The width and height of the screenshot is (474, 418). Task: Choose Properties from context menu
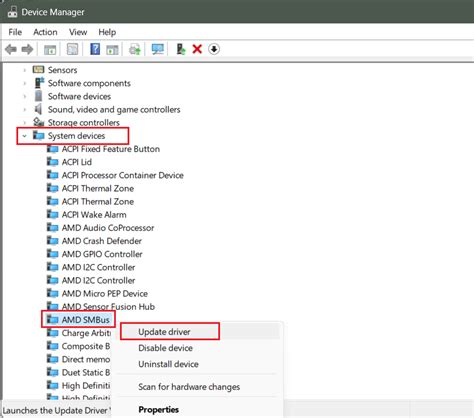pos(158,409)
